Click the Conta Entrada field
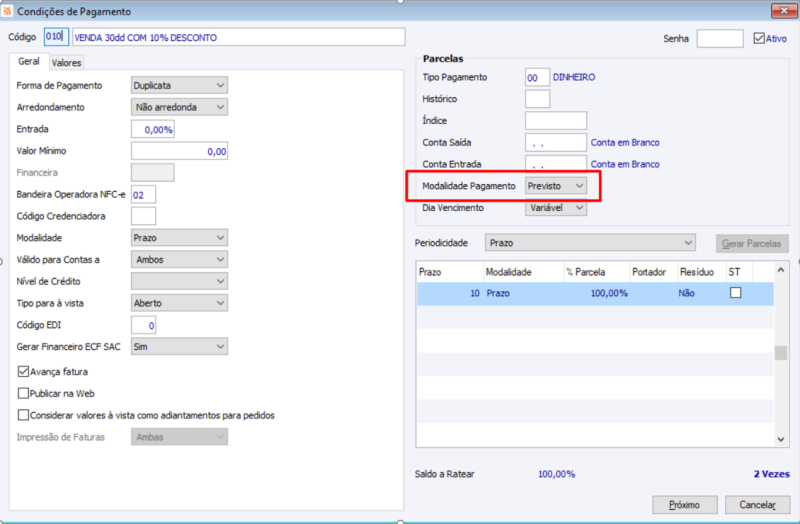The width and height of the screenshot is (800, 524). click(556, 164)
